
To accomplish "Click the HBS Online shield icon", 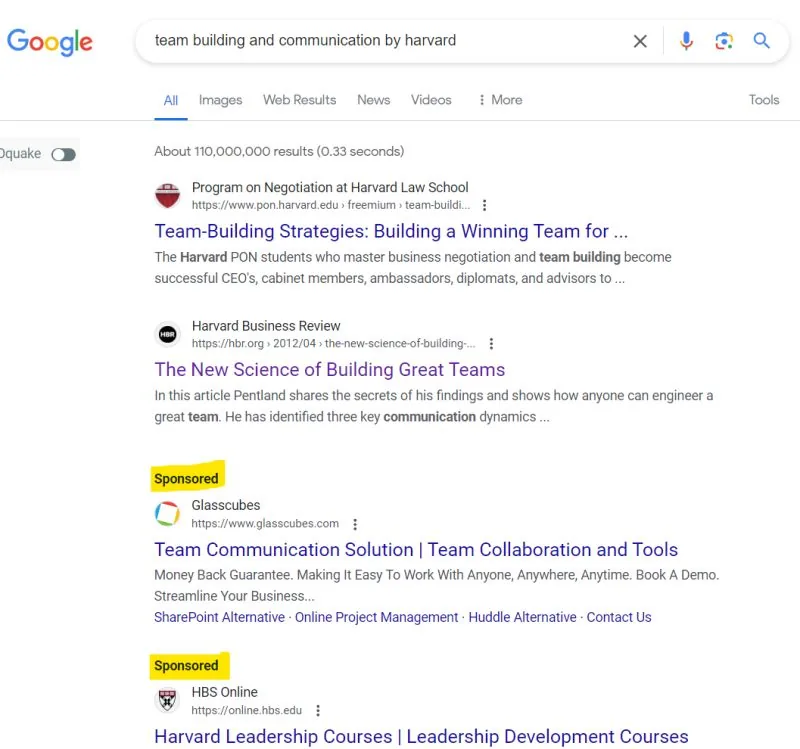I will click(167, 700).
